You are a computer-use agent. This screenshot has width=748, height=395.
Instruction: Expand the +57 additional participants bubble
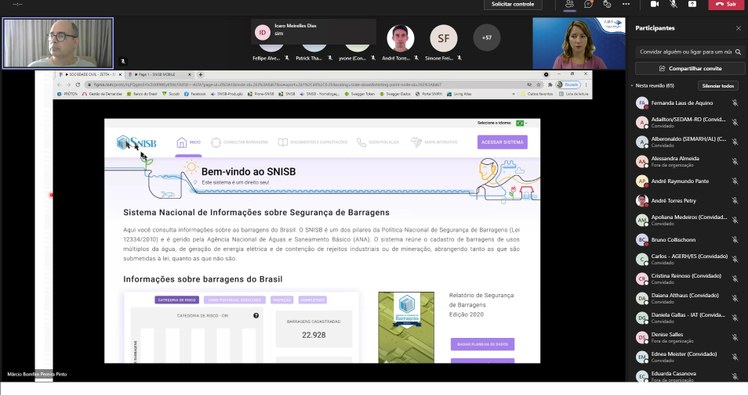tap(487, 38)
